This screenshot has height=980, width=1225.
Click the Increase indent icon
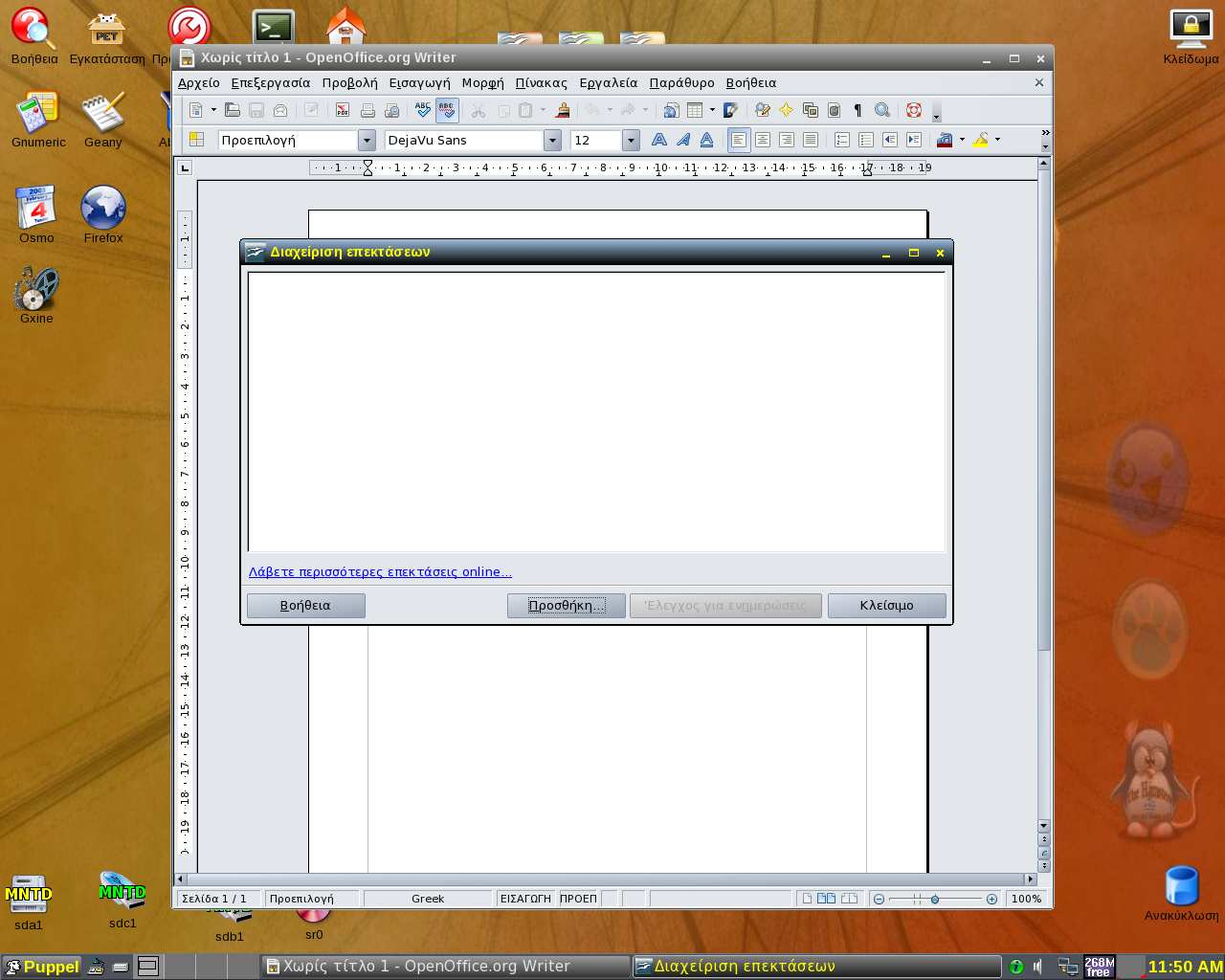tap(914, 140)
